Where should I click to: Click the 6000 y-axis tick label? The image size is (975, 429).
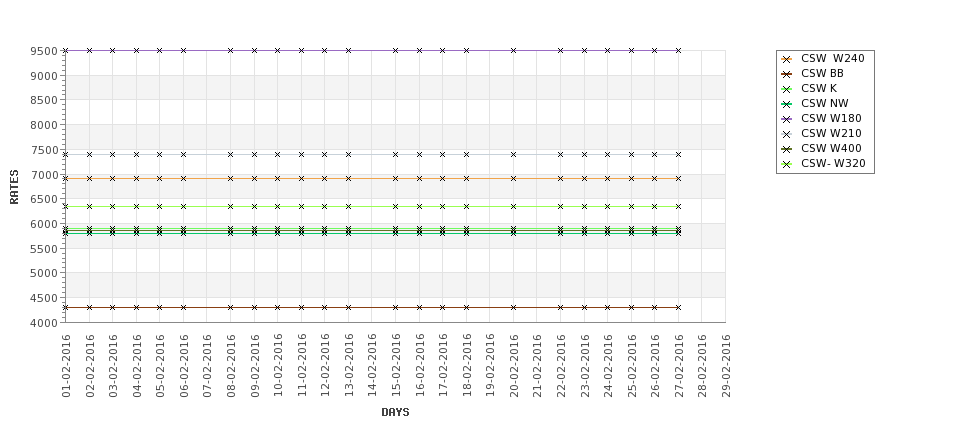tap(44, 224)
